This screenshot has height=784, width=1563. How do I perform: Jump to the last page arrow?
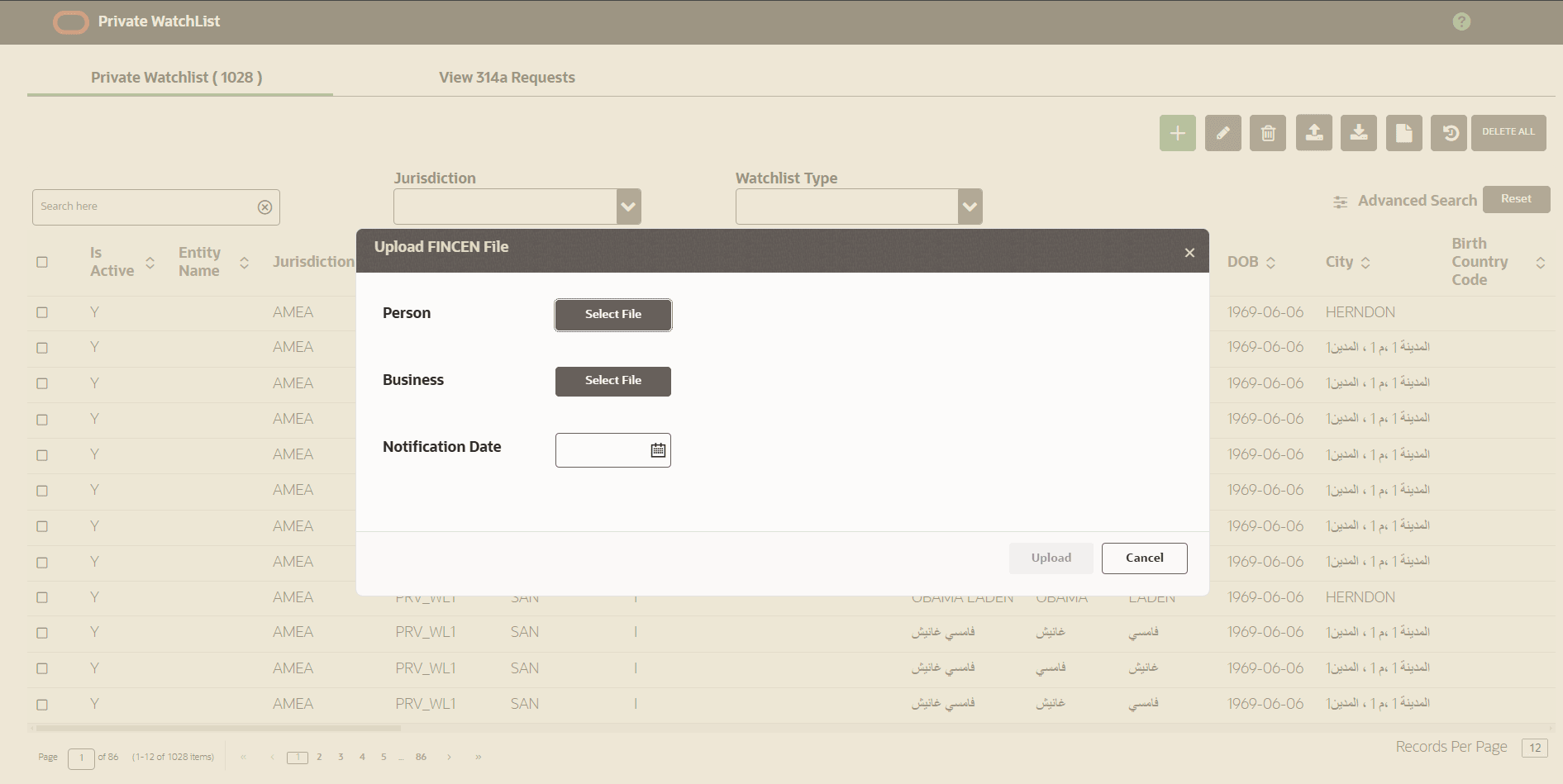pos(479,757)
